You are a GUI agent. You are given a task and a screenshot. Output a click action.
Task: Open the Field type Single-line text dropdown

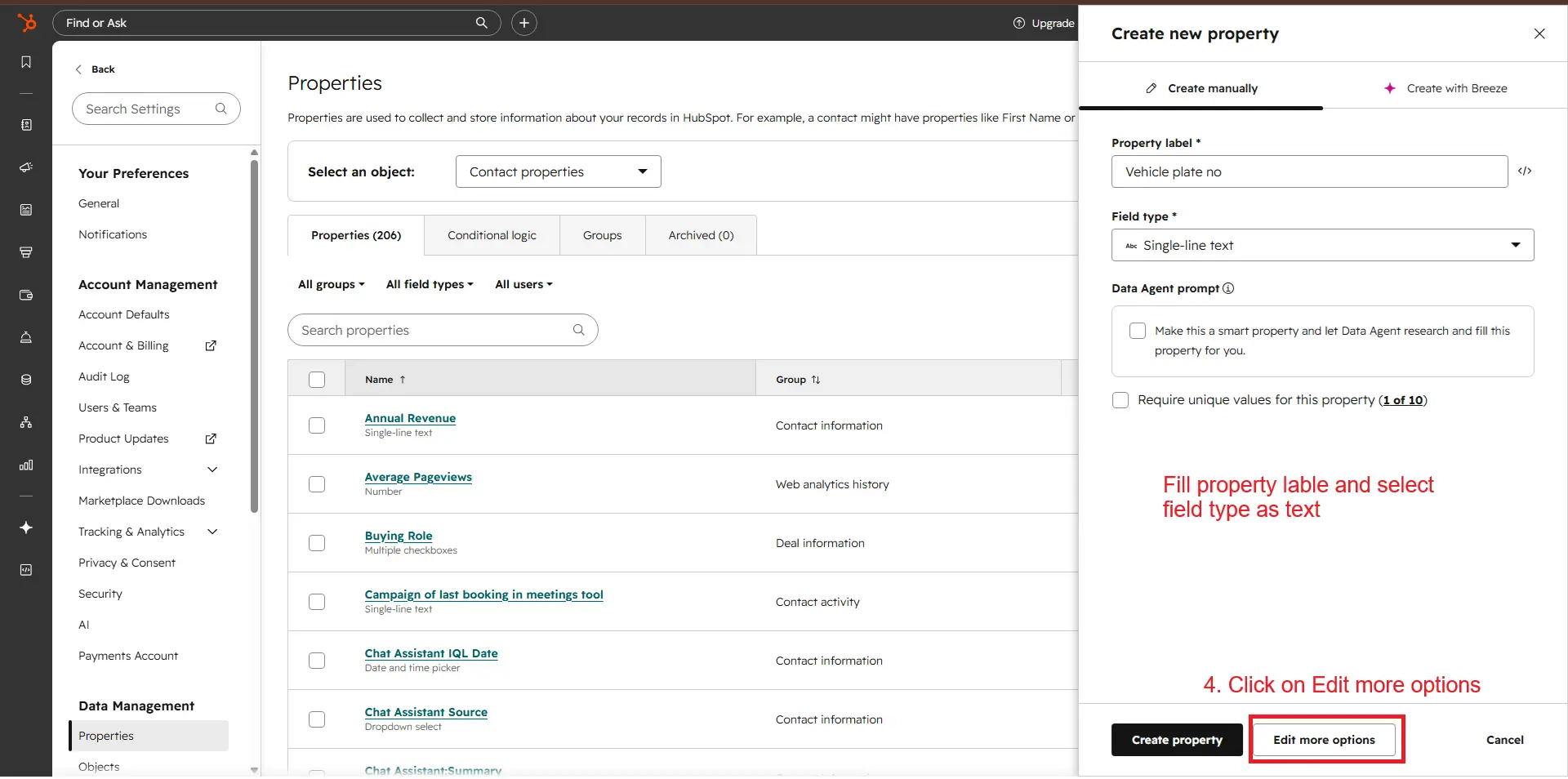1323,245
